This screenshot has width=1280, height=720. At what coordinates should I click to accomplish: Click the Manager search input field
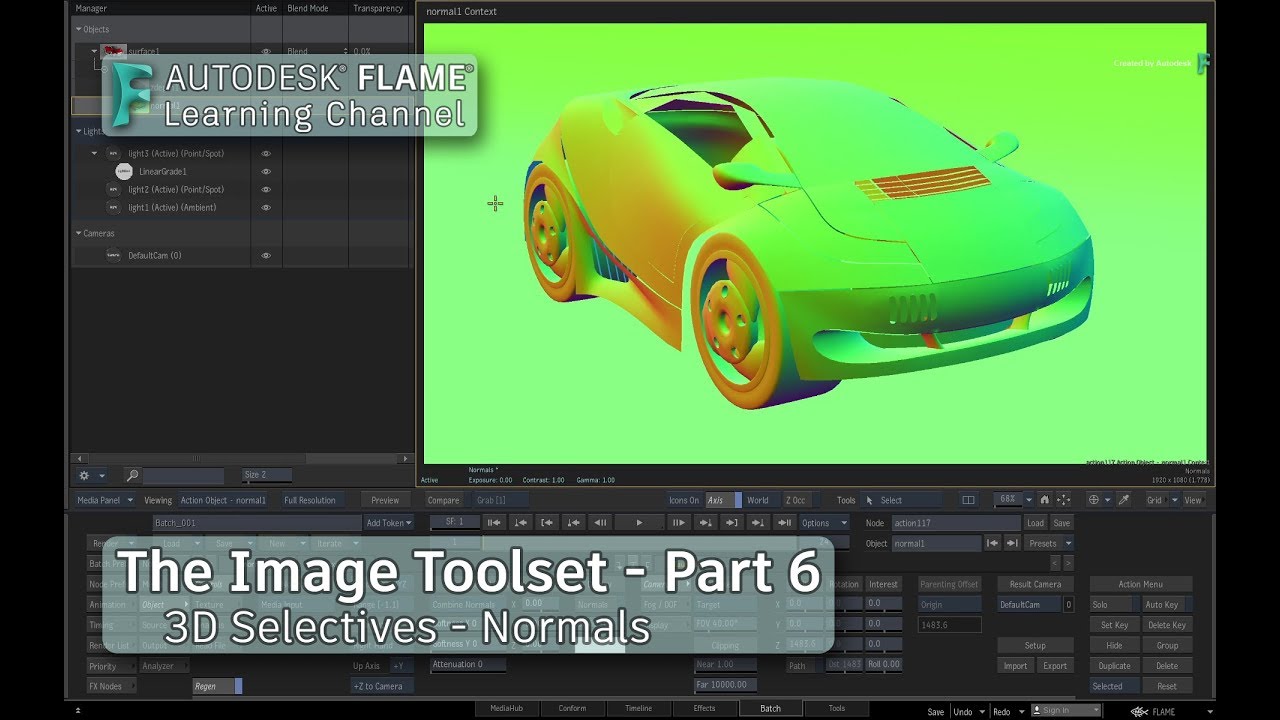pos(183,476)
